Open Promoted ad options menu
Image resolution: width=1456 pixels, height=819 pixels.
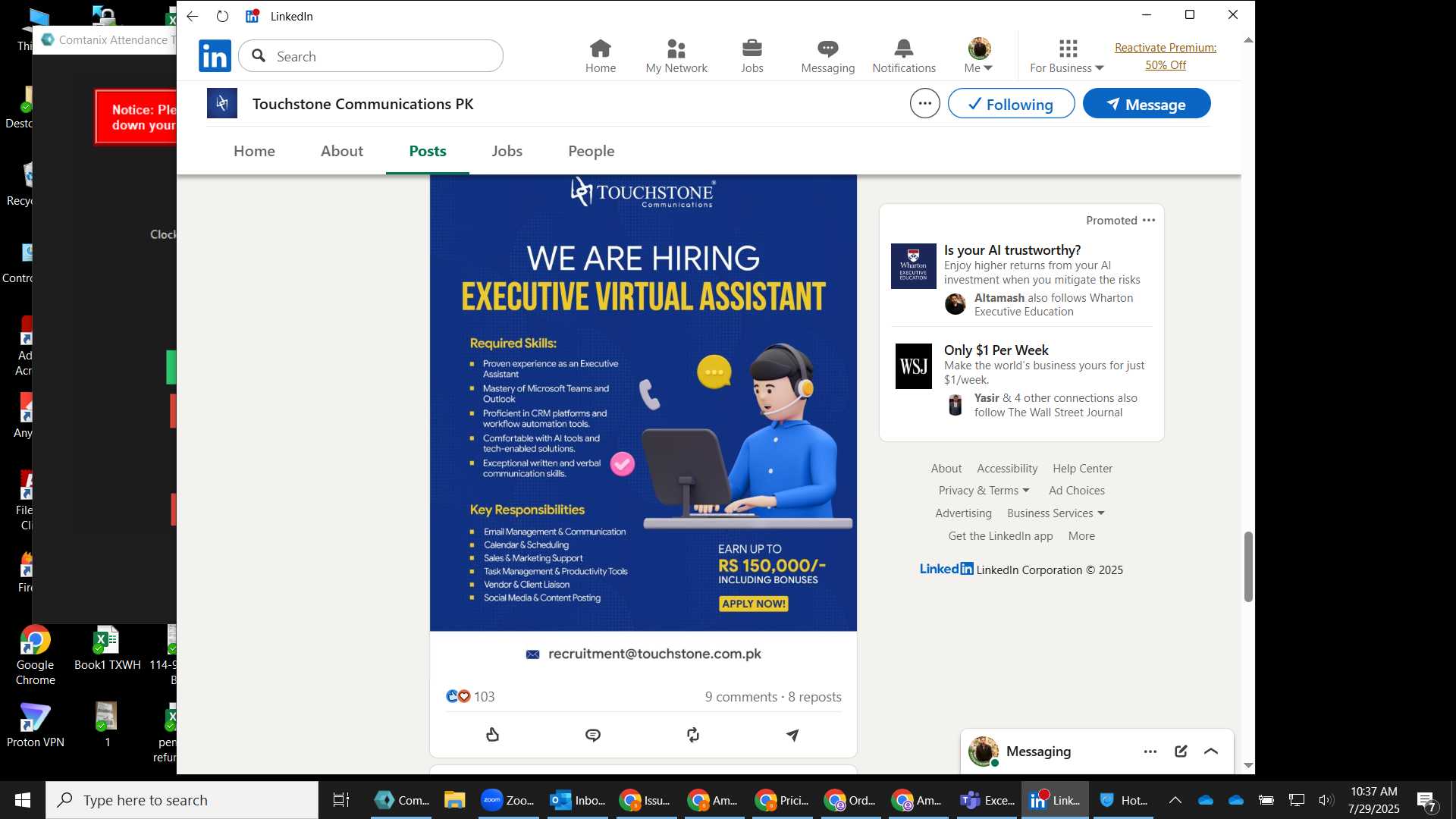tap(1149, 220)
